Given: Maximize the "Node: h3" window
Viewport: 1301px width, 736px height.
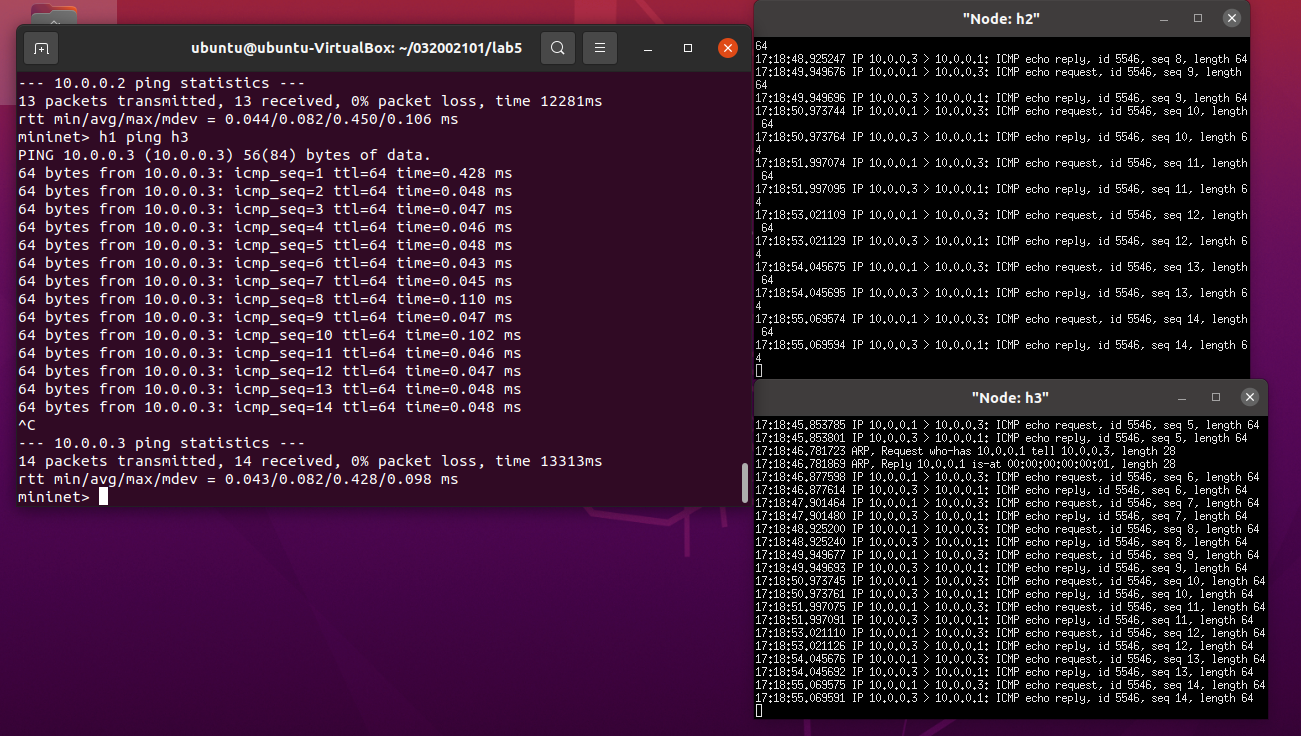Looking at the screenshot, I should (x=1215, y=397).
